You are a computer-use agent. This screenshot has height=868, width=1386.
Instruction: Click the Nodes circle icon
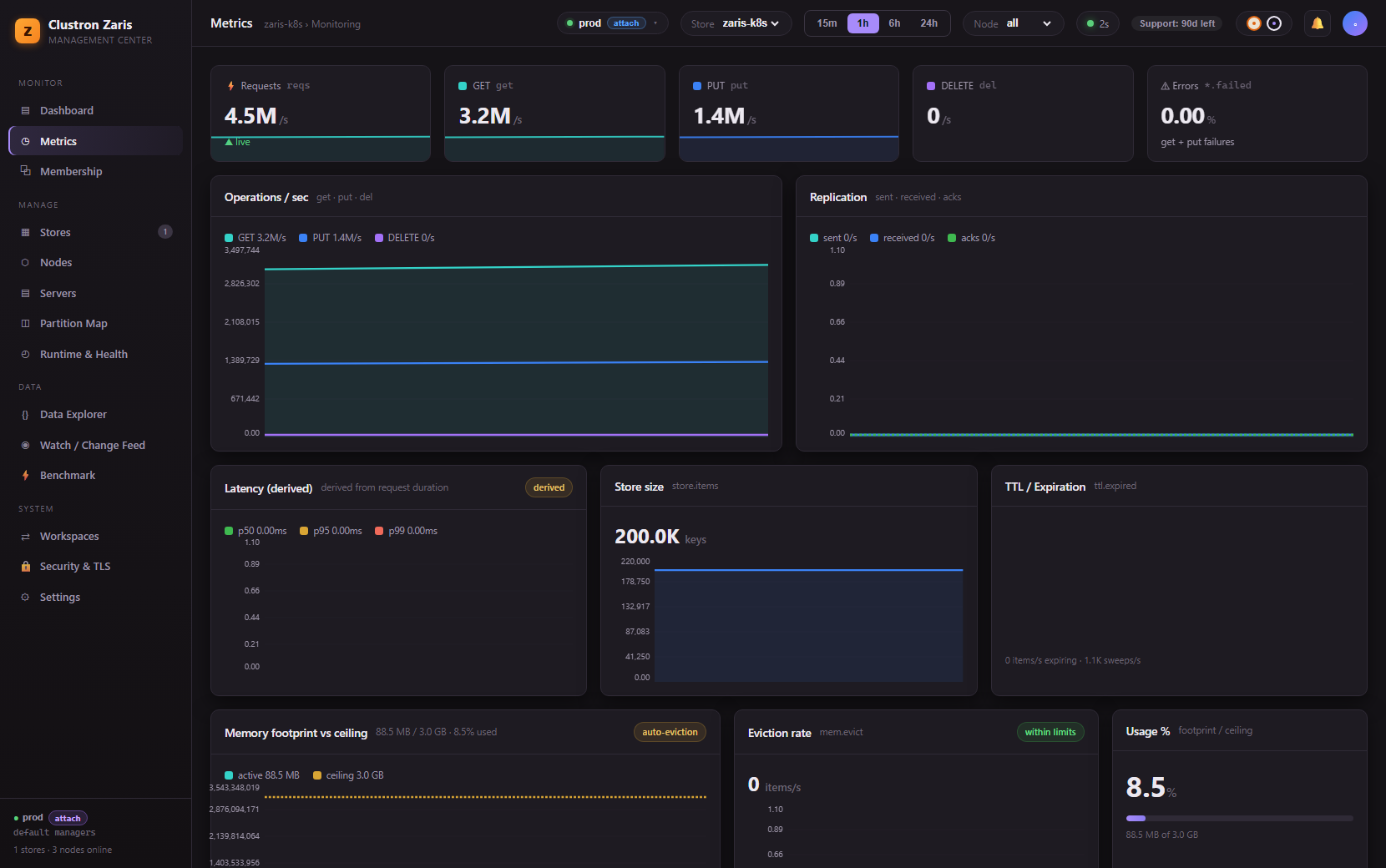[x=25, y=263]
